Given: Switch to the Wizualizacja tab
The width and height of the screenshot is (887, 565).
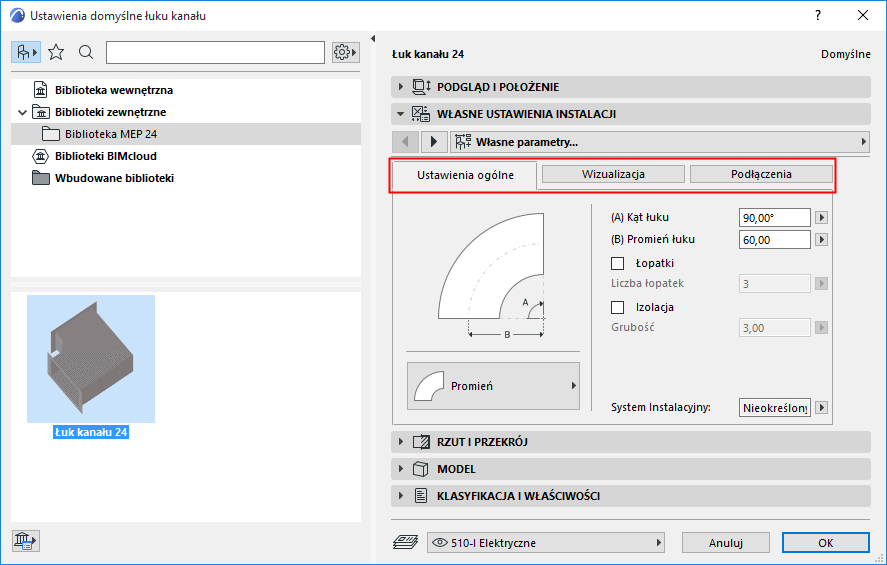Looking at the screenshot, I should [x=613, y=174].
